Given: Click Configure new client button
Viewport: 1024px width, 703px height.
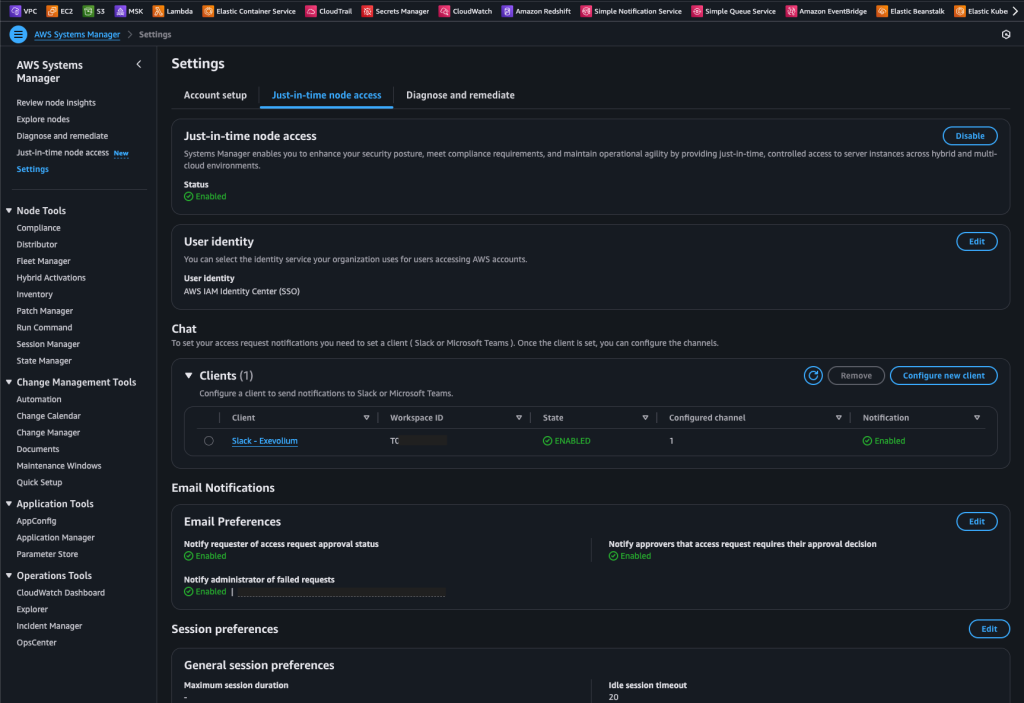Looking at the screenshot, I should tap(943, 376).
